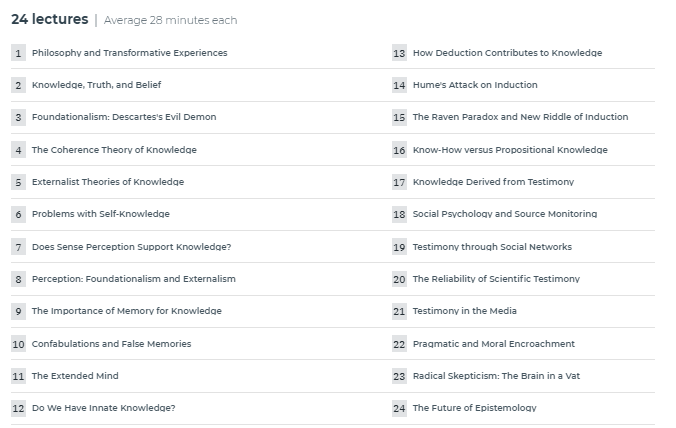Click the number 23 lecture badge
Image resolution: width=676 pixels, height=428 pixels.
point(399,376)
